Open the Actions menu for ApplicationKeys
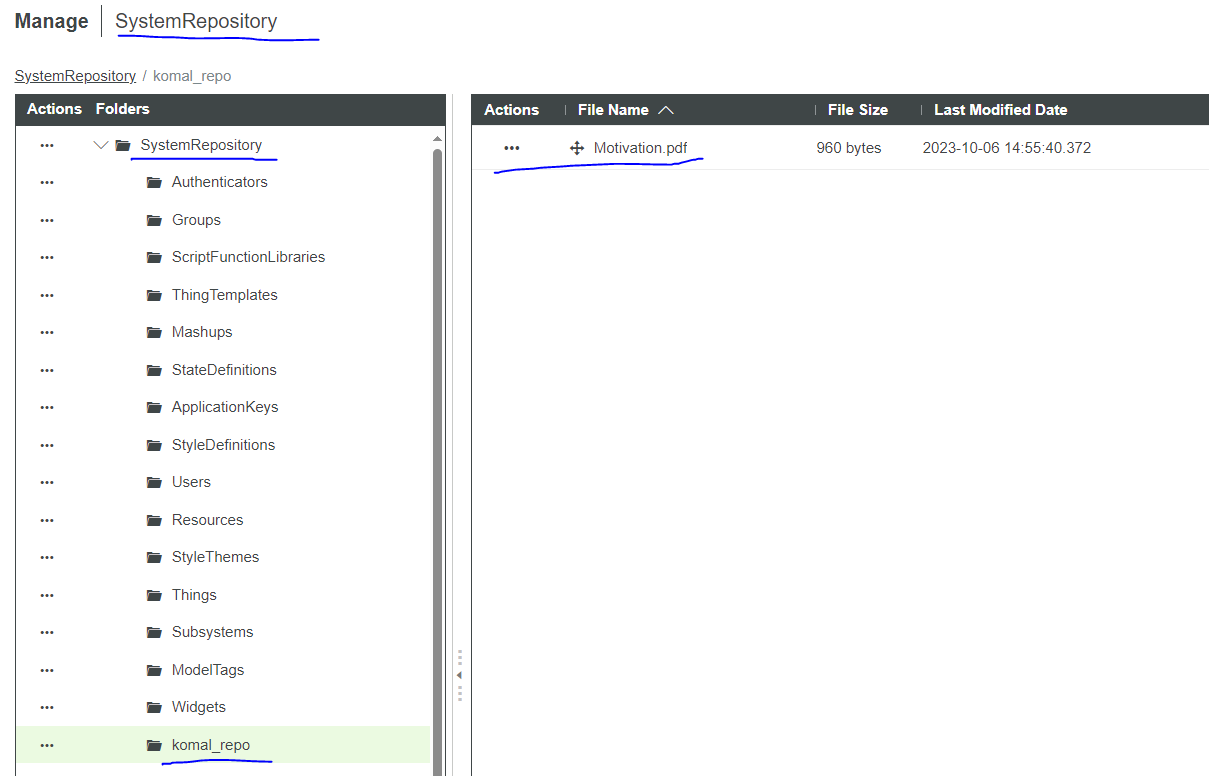This screenshot has width=1209, height=776. 46,407
